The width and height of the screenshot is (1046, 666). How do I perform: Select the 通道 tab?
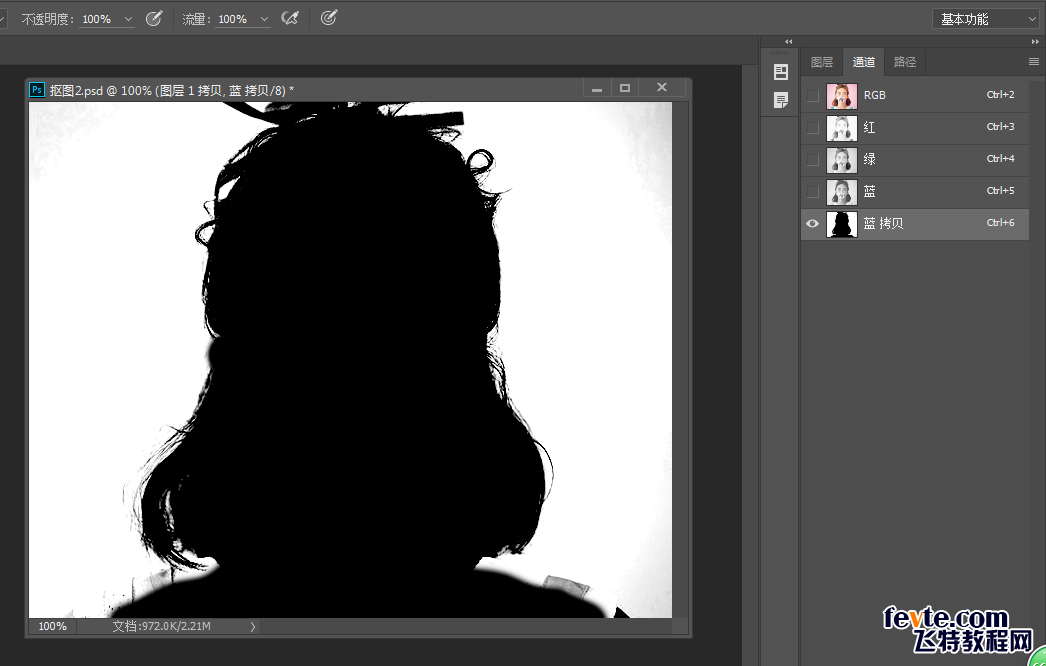coord(863,62)
